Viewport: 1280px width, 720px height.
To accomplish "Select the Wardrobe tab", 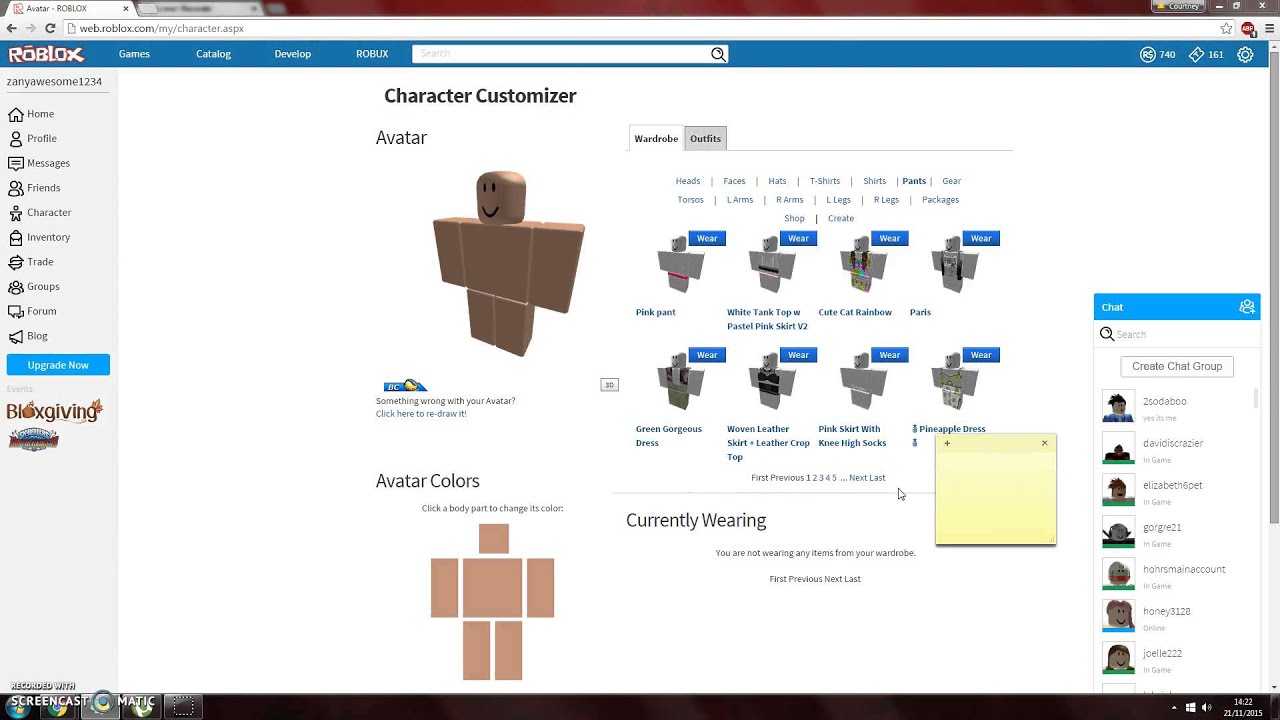I will click(656, 139).
